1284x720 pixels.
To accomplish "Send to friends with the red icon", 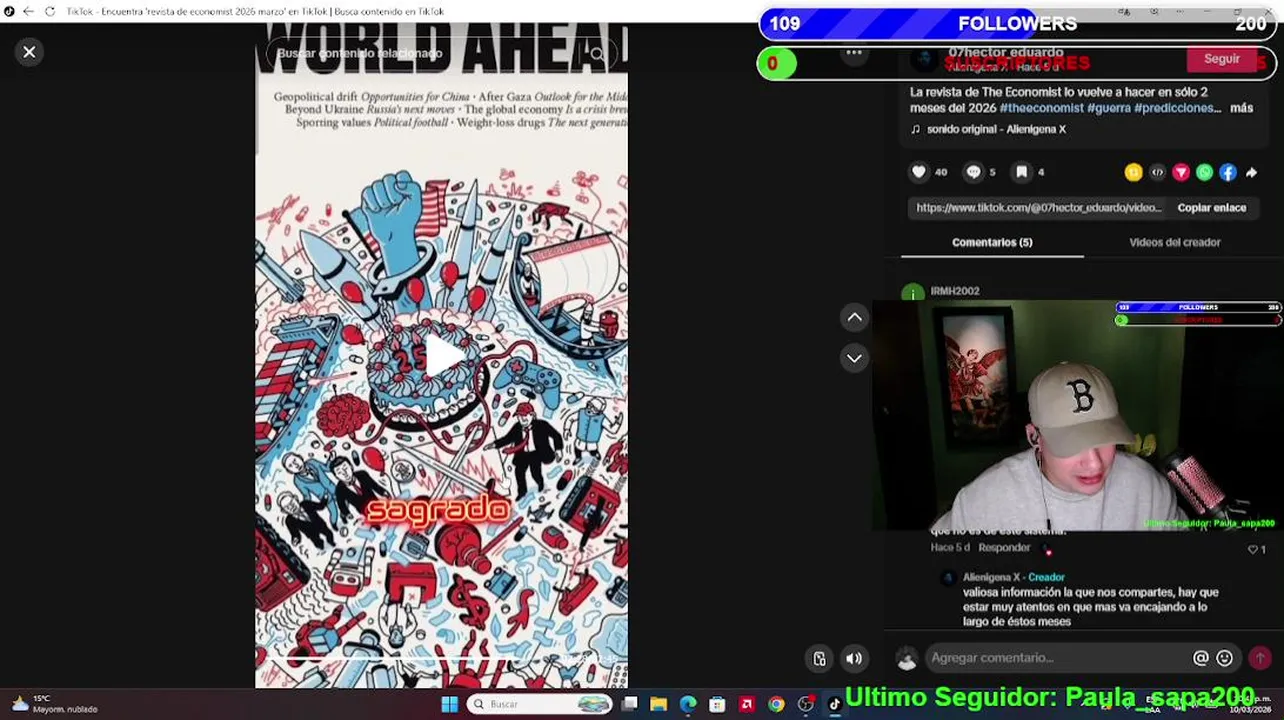I will 1181,172.
